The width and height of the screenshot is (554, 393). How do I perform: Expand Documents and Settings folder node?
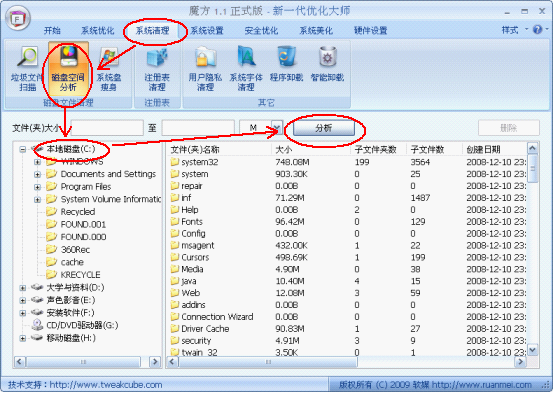[37, 174]
